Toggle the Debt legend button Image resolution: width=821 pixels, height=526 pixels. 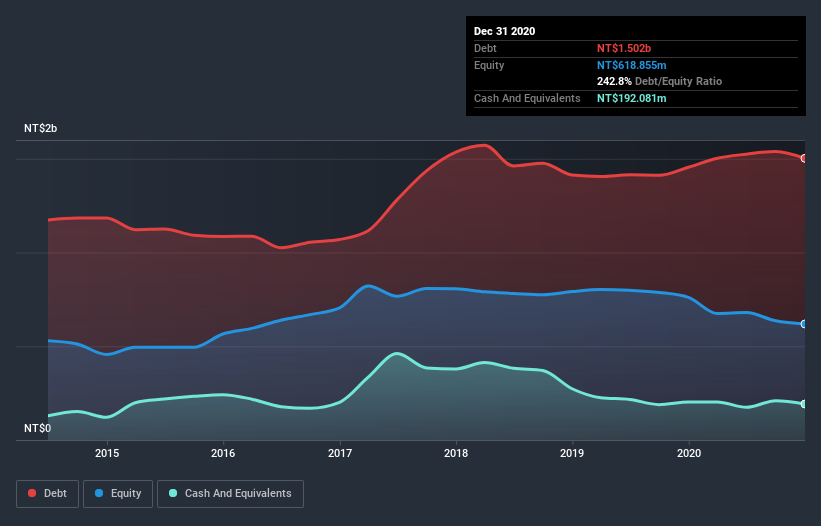[x=47, y=494]
